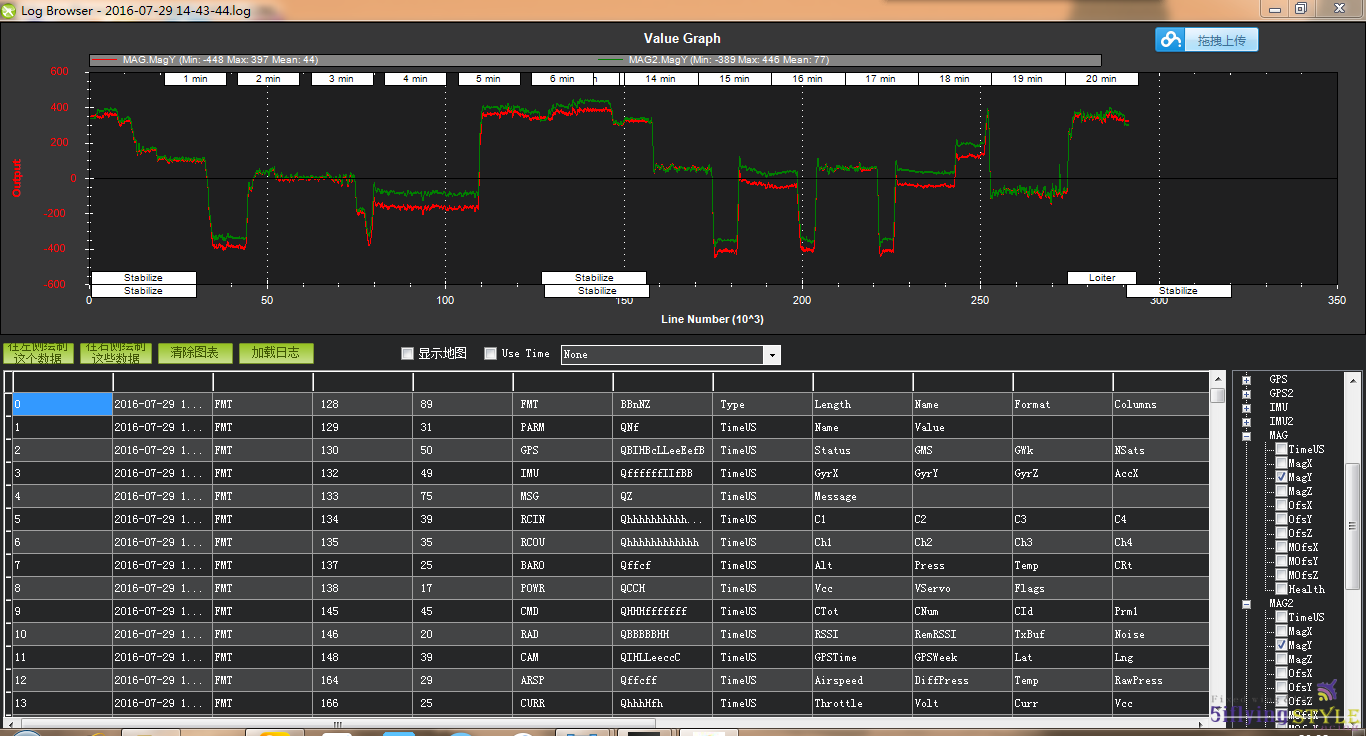Check OfsY under MAG
This screenshot has width=1366, height=736.
1282,520
